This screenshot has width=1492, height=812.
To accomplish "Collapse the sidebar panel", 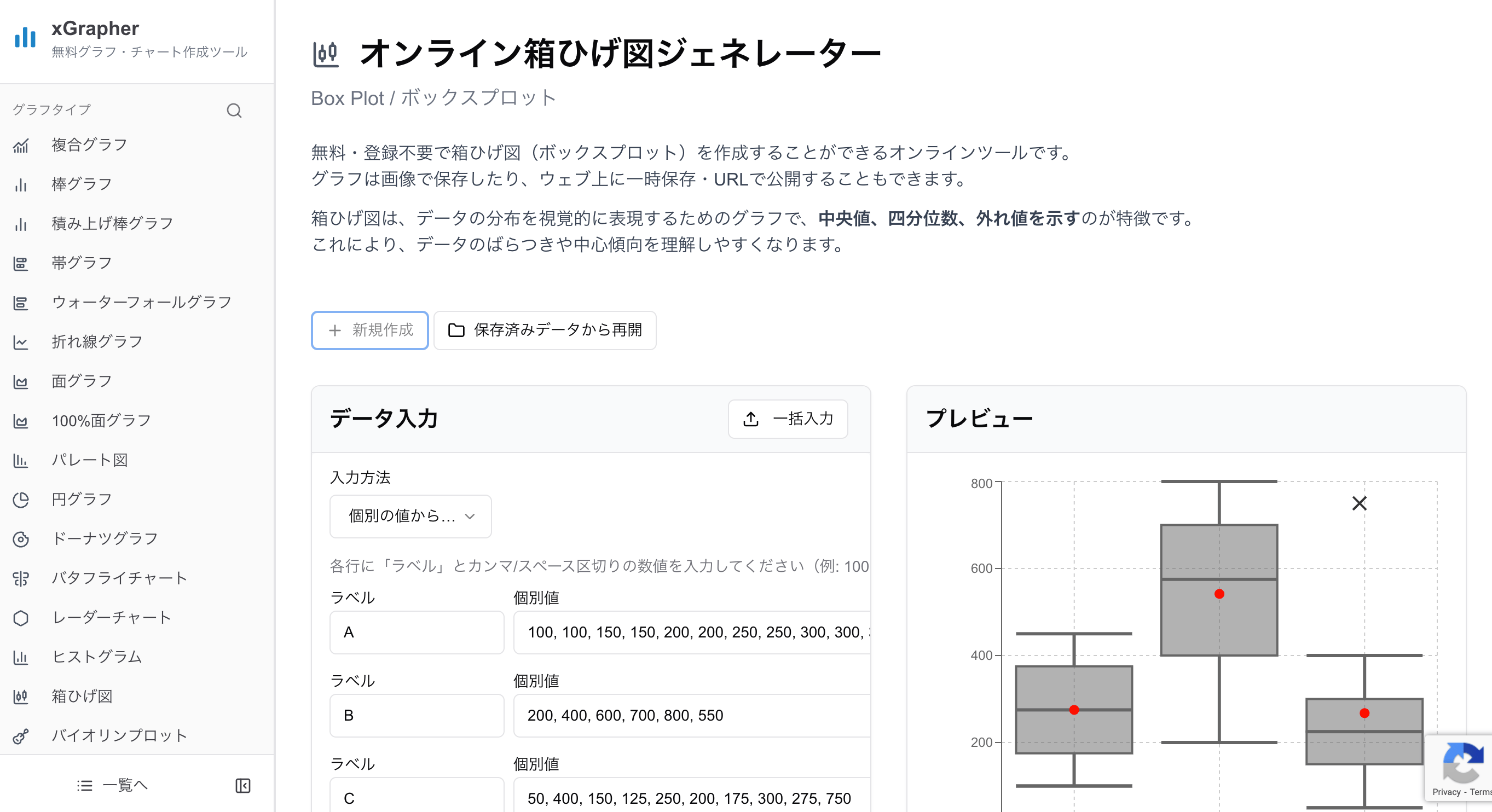I will (242, 785).
